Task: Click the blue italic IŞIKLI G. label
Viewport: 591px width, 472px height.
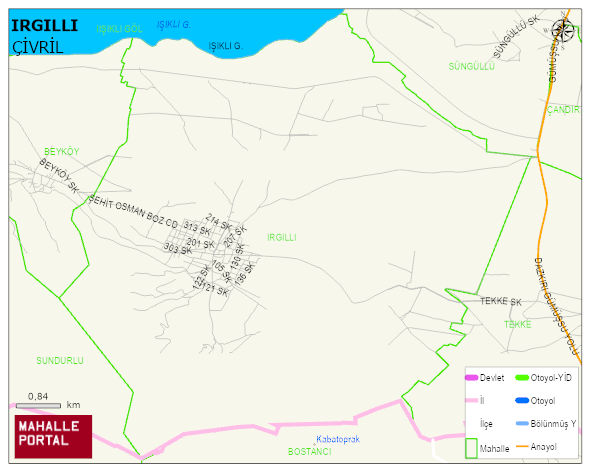Action: 174,25
